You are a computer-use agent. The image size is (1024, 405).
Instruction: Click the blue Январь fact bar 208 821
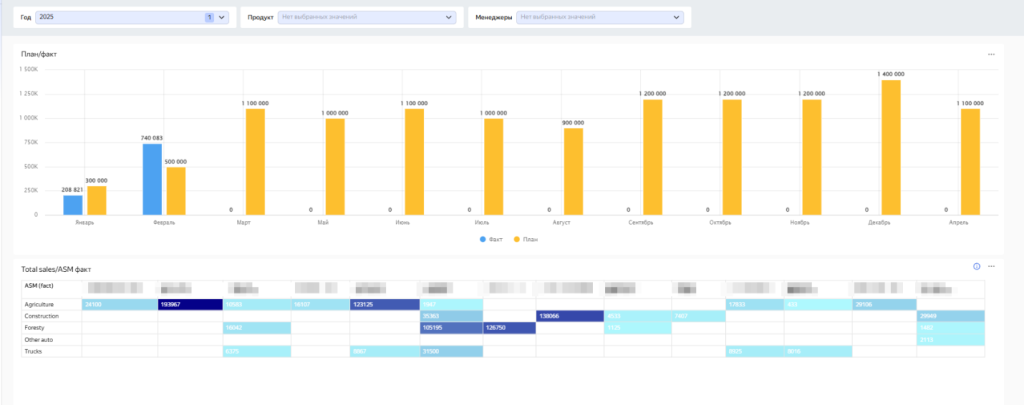73,204
